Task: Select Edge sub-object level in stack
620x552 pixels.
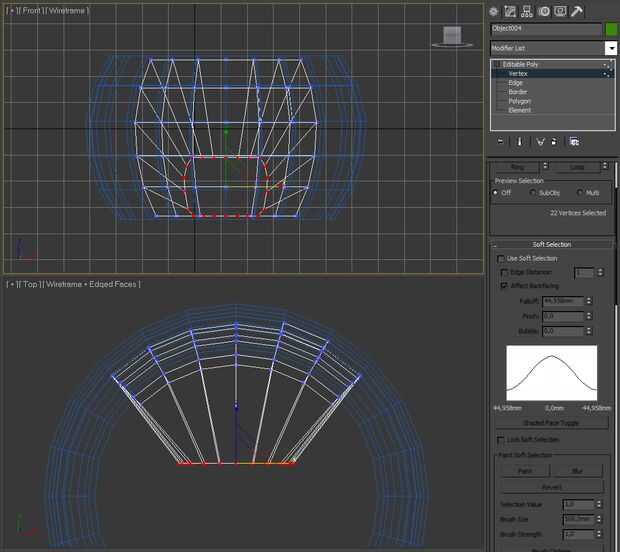Action: (x=517, y=82)
